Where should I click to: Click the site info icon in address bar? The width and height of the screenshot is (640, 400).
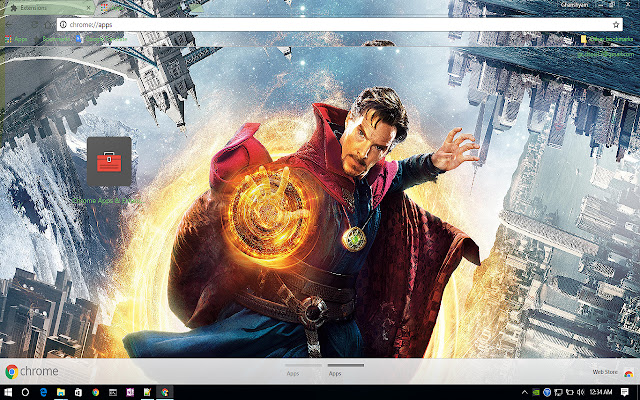coord(63,24)
